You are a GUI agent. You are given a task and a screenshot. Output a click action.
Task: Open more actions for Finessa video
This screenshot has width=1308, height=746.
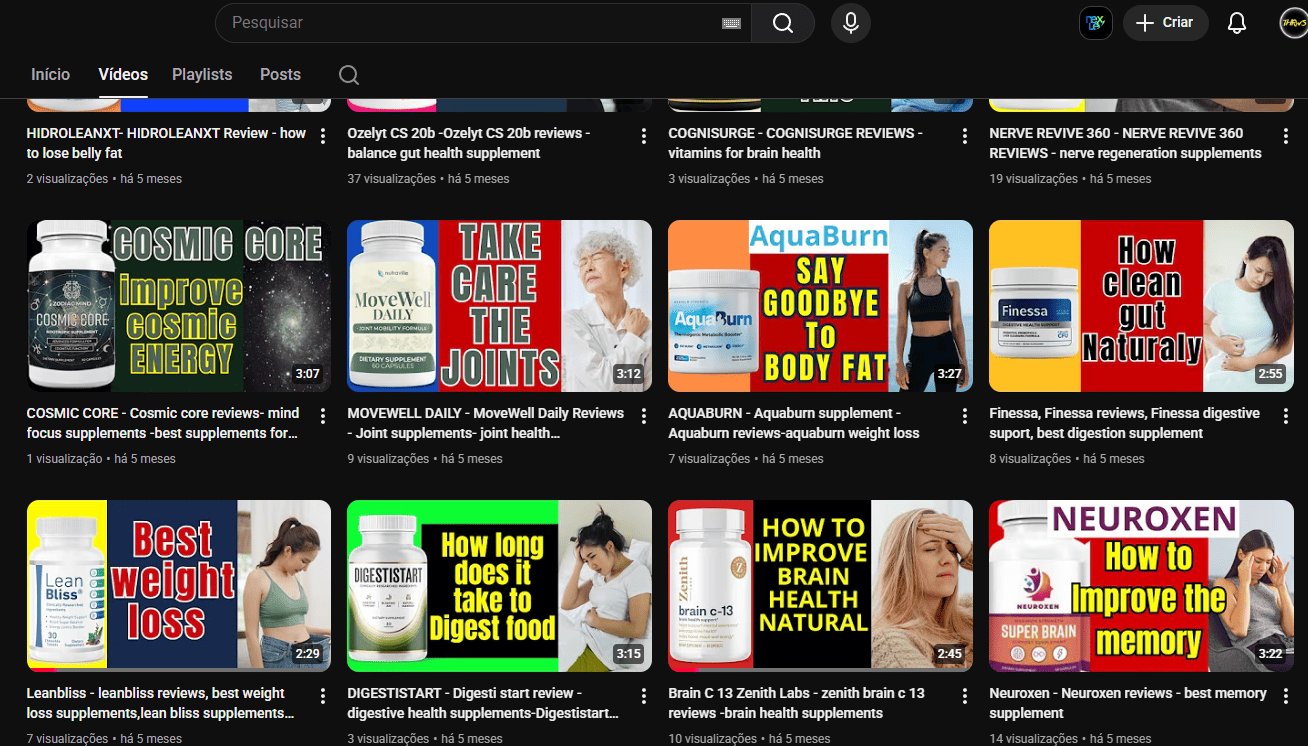click(1286, 416)
